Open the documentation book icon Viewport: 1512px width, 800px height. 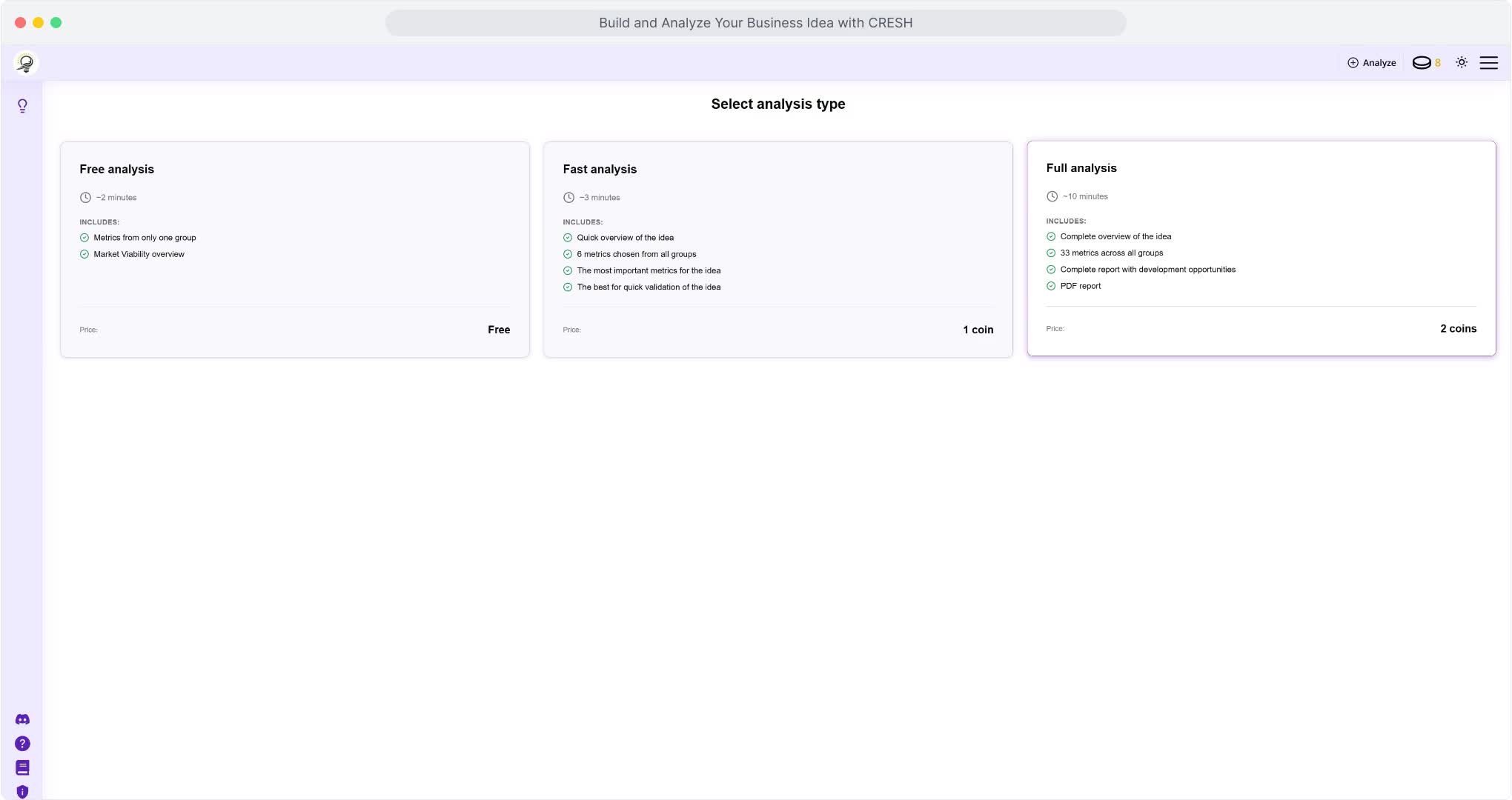22,767
